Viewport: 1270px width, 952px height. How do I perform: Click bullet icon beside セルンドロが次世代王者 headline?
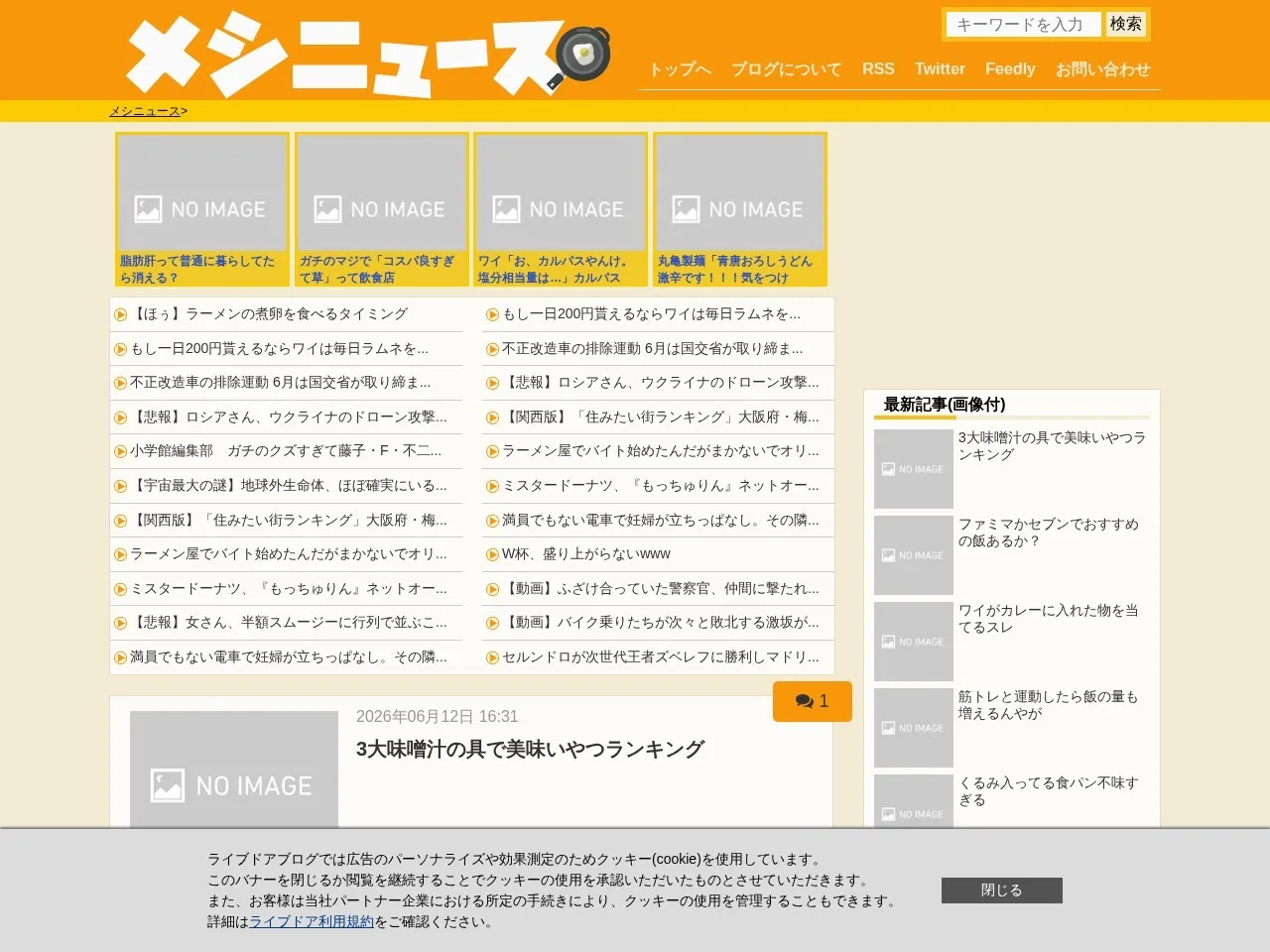coord(492,657)
